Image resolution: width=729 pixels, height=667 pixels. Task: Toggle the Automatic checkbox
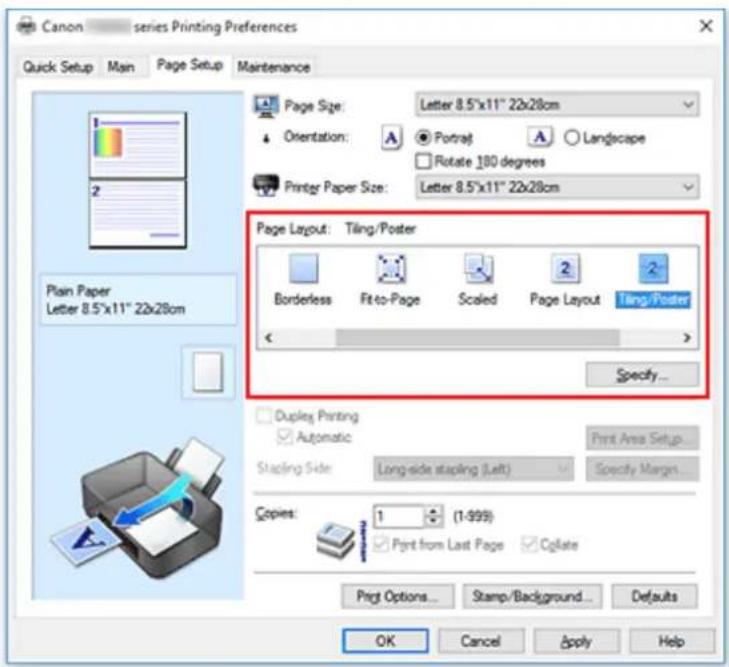point(285,437)
